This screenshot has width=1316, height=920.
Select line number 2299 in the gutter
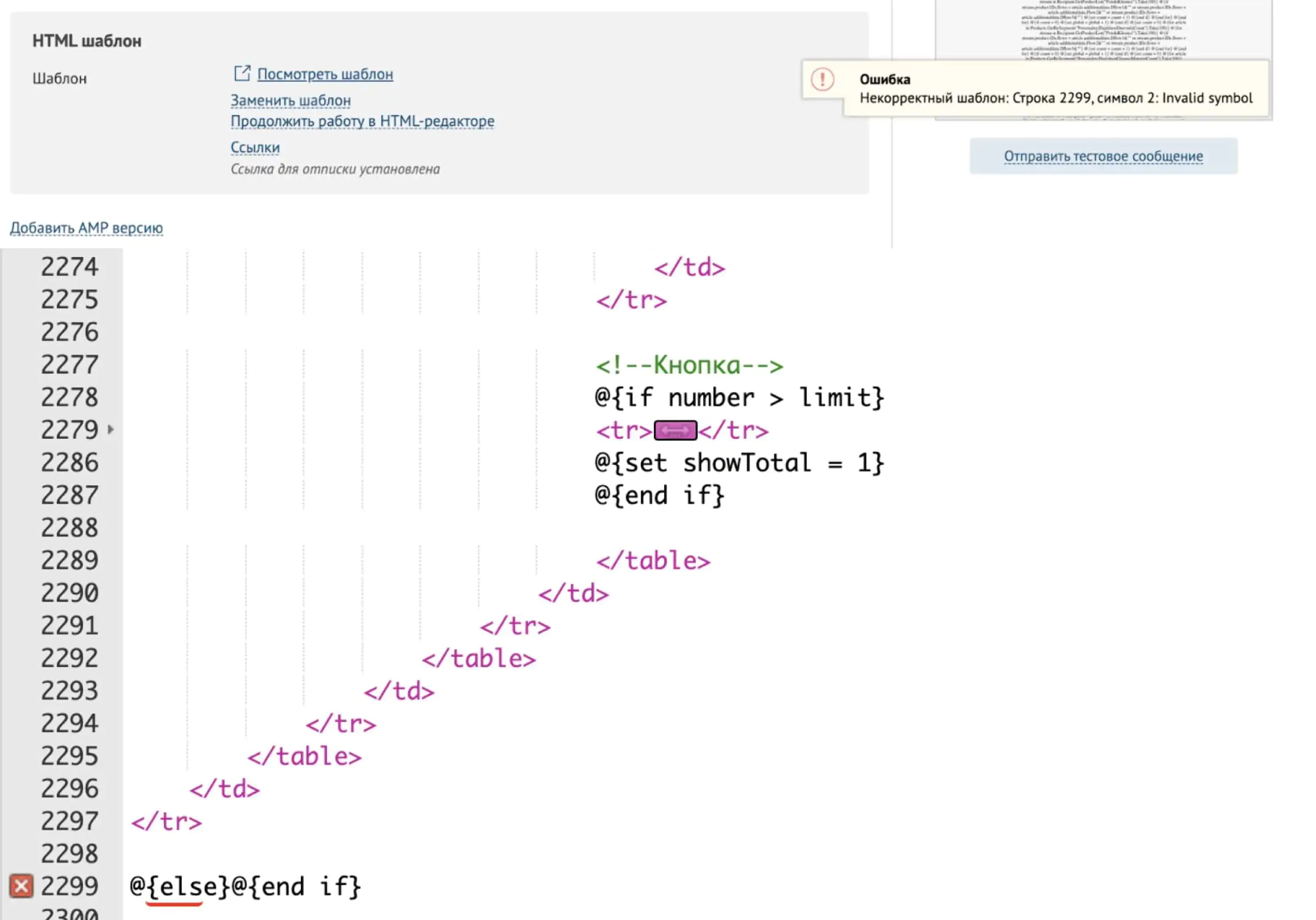(x=69, y=886)
